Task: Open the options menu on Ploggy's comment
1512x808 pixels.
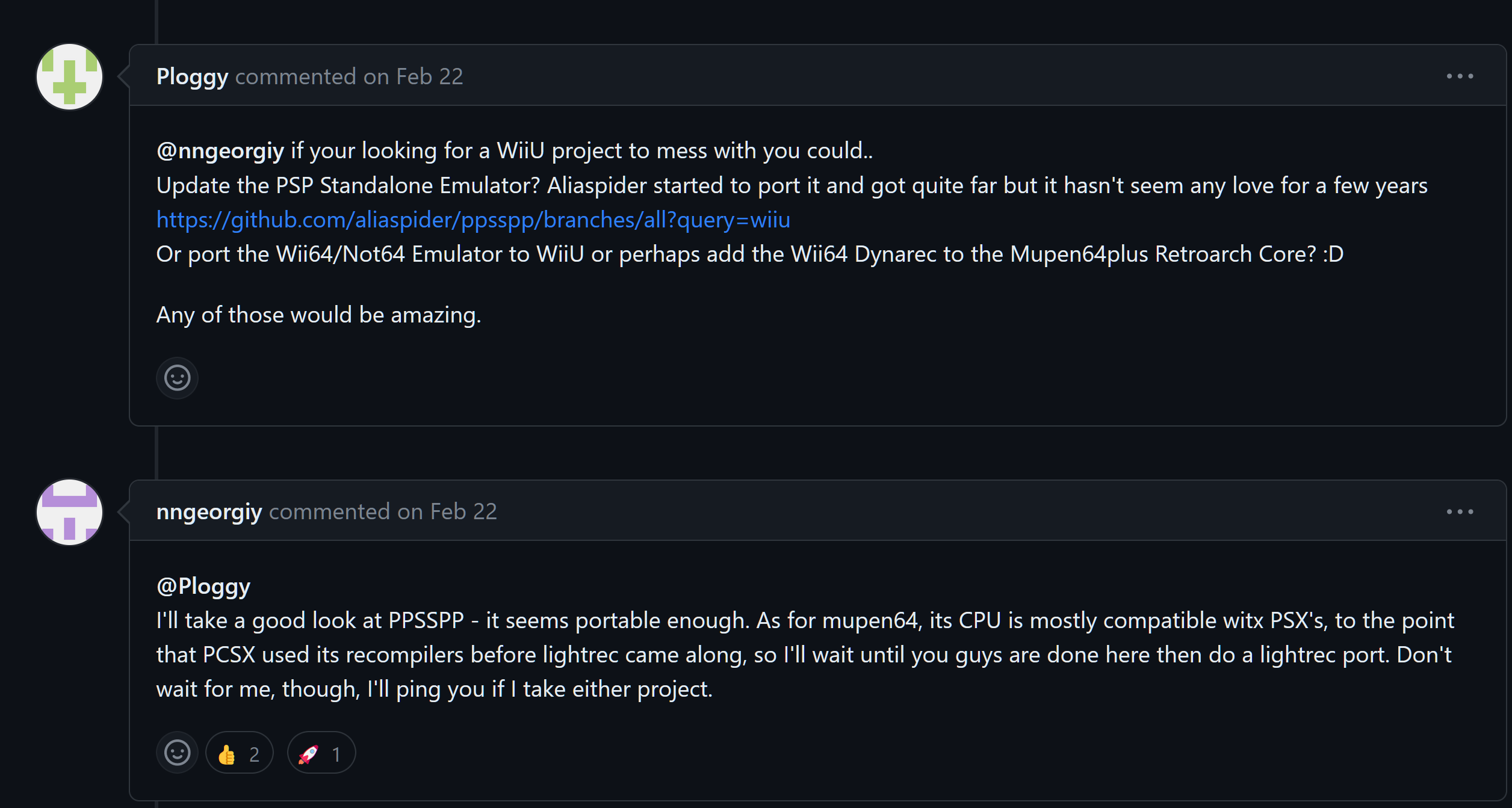Action: (x=1460, y=76)
